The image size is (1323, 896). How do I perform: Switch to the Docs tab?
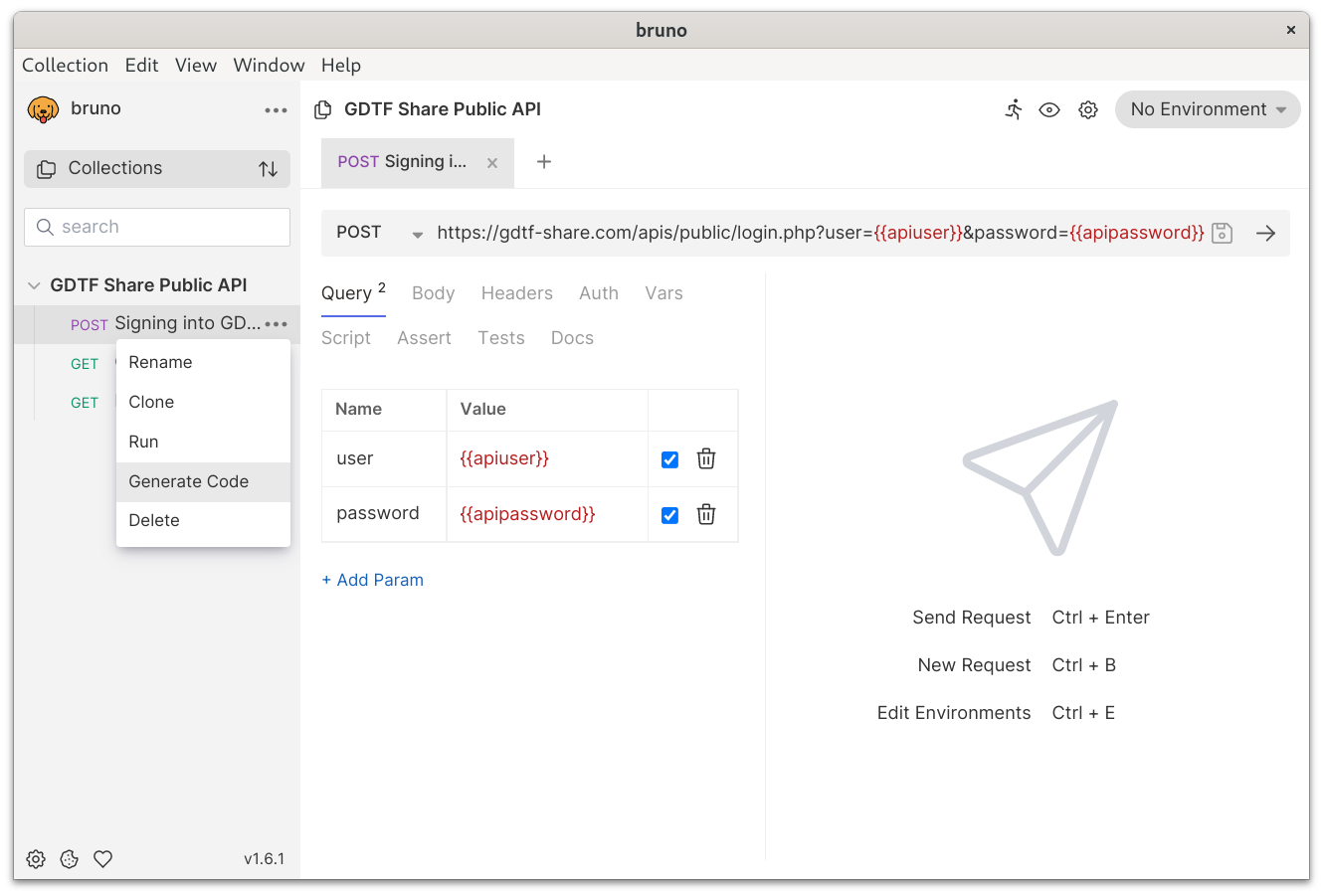pos(572,338)
